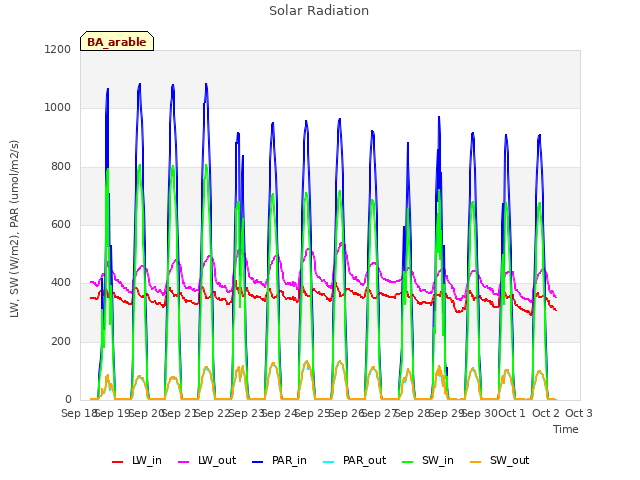The width and height of the screenshot is (640, 480).
Task: Click the Sep 18 x-axis date label
Action: tap(78, 413)
